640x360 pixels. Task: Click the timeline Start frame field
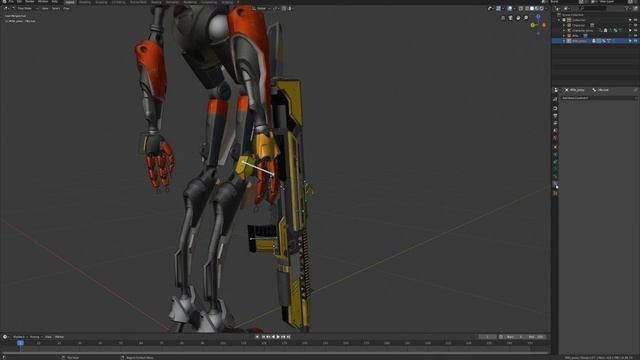tap(513, 337)
